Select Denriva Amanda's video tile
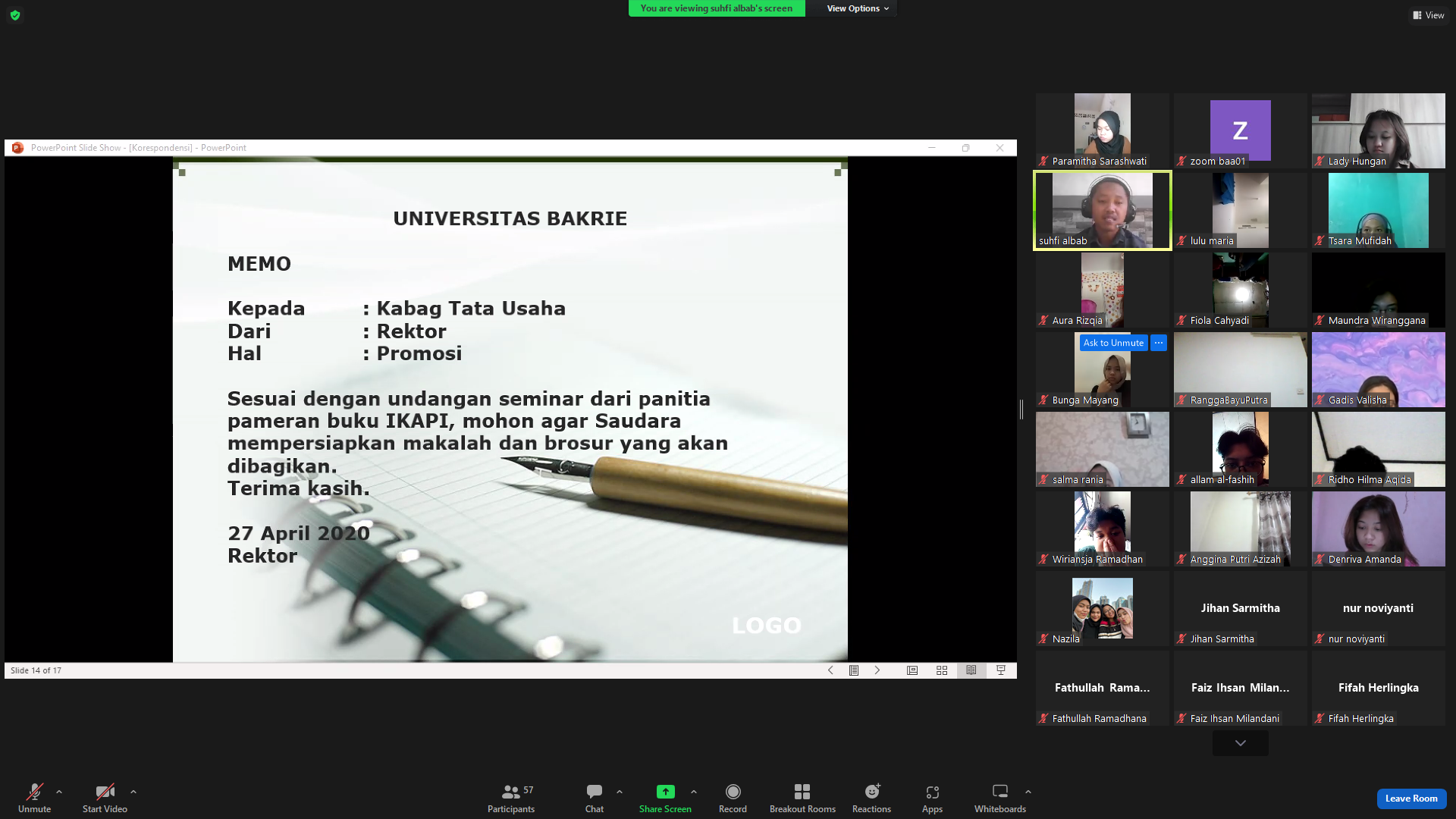The height and width of the screenshot is (819, 1456). pos(1379,529)
